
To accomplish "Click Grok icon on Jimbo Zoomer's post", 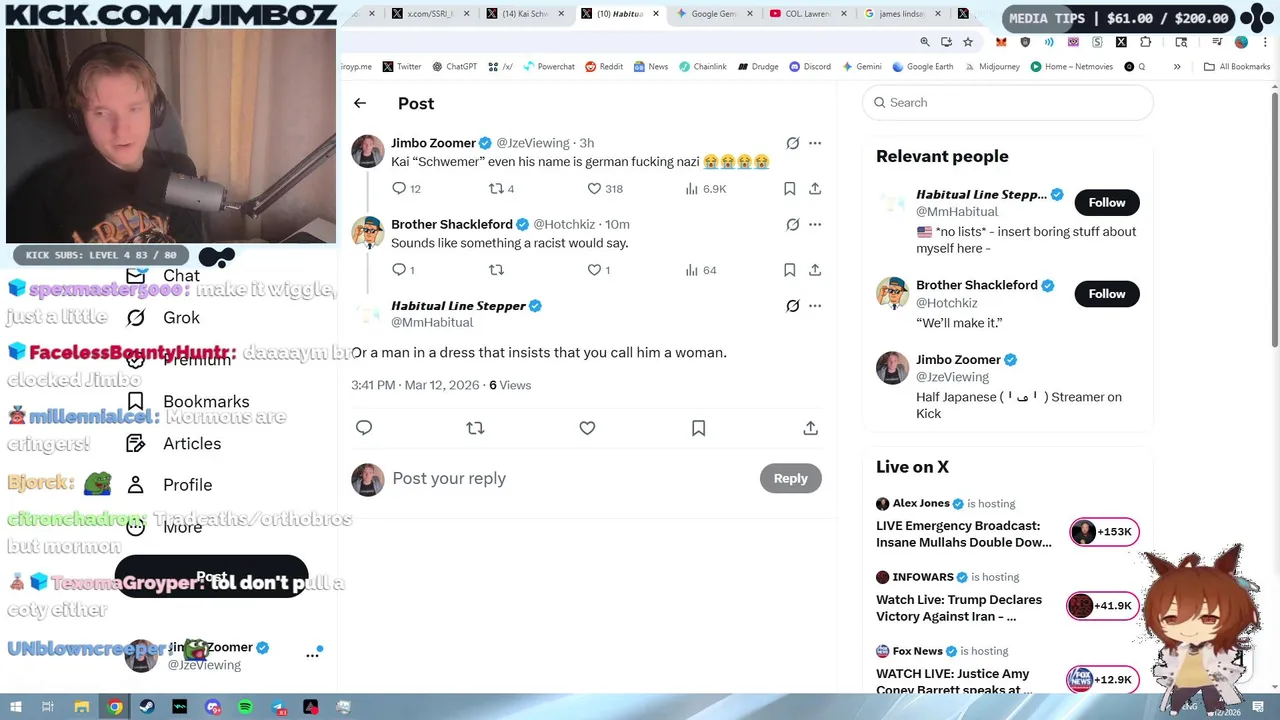I will (x=793, y=143).
